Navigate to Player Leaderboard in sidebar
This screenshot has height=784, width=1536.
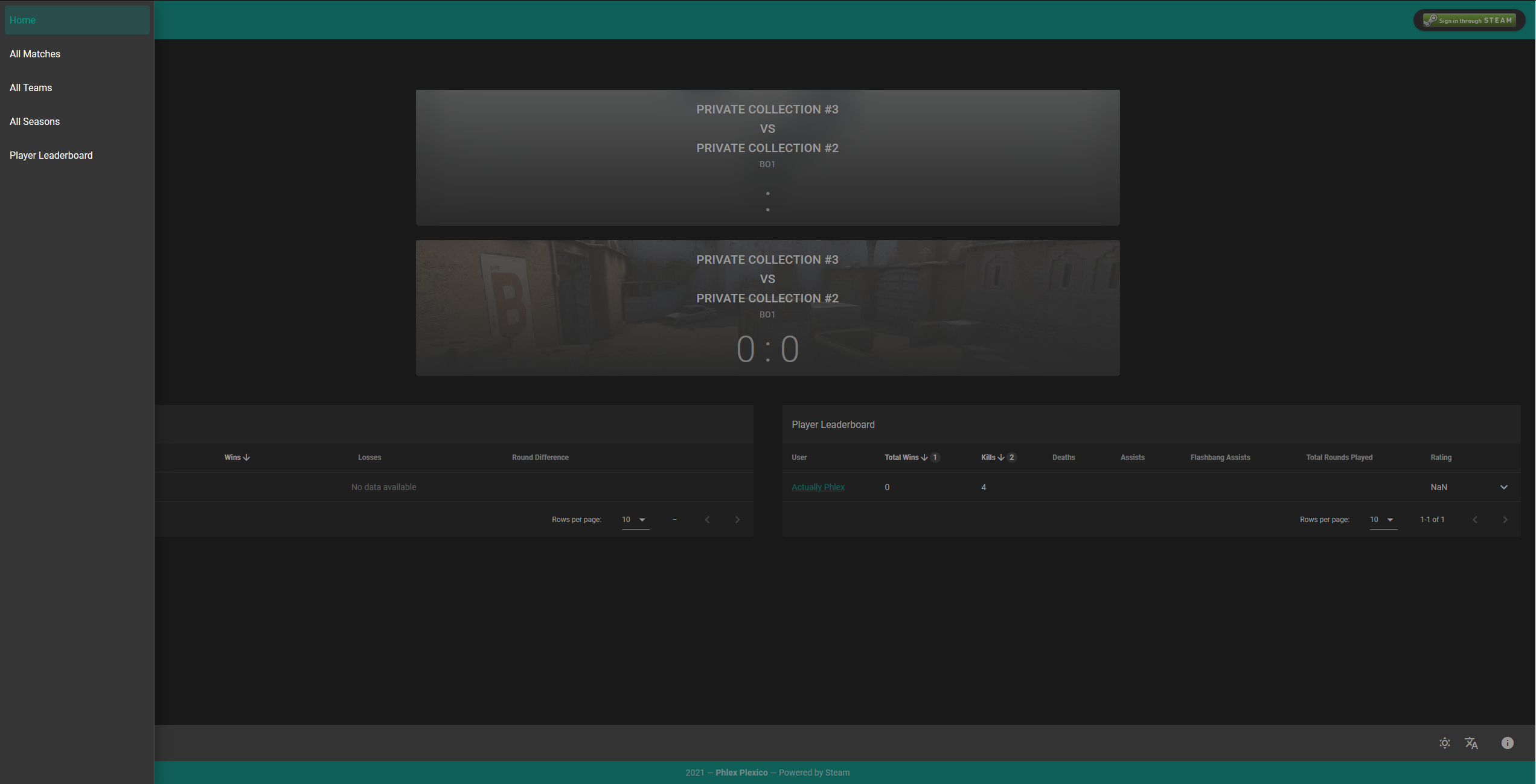coord(51,155)
